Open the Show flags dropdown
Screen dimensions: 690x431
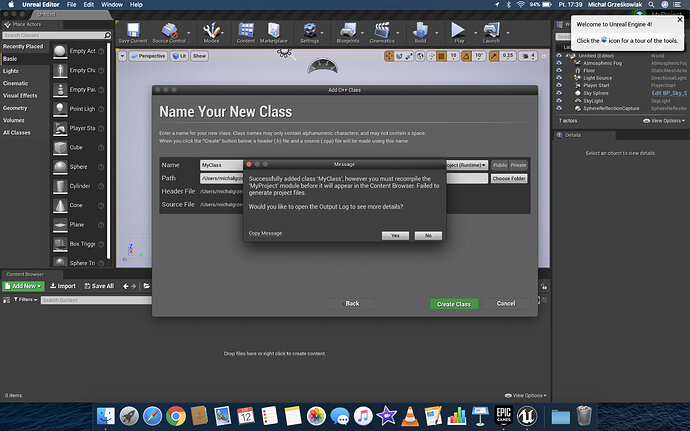[x=199, y=56]
